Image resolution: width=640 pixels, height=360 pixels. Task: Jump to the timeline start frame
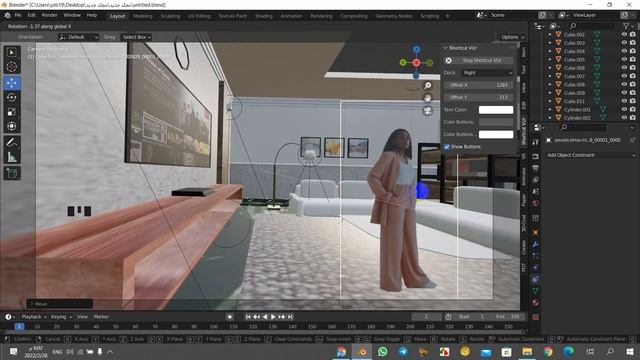tap(248, 317)
